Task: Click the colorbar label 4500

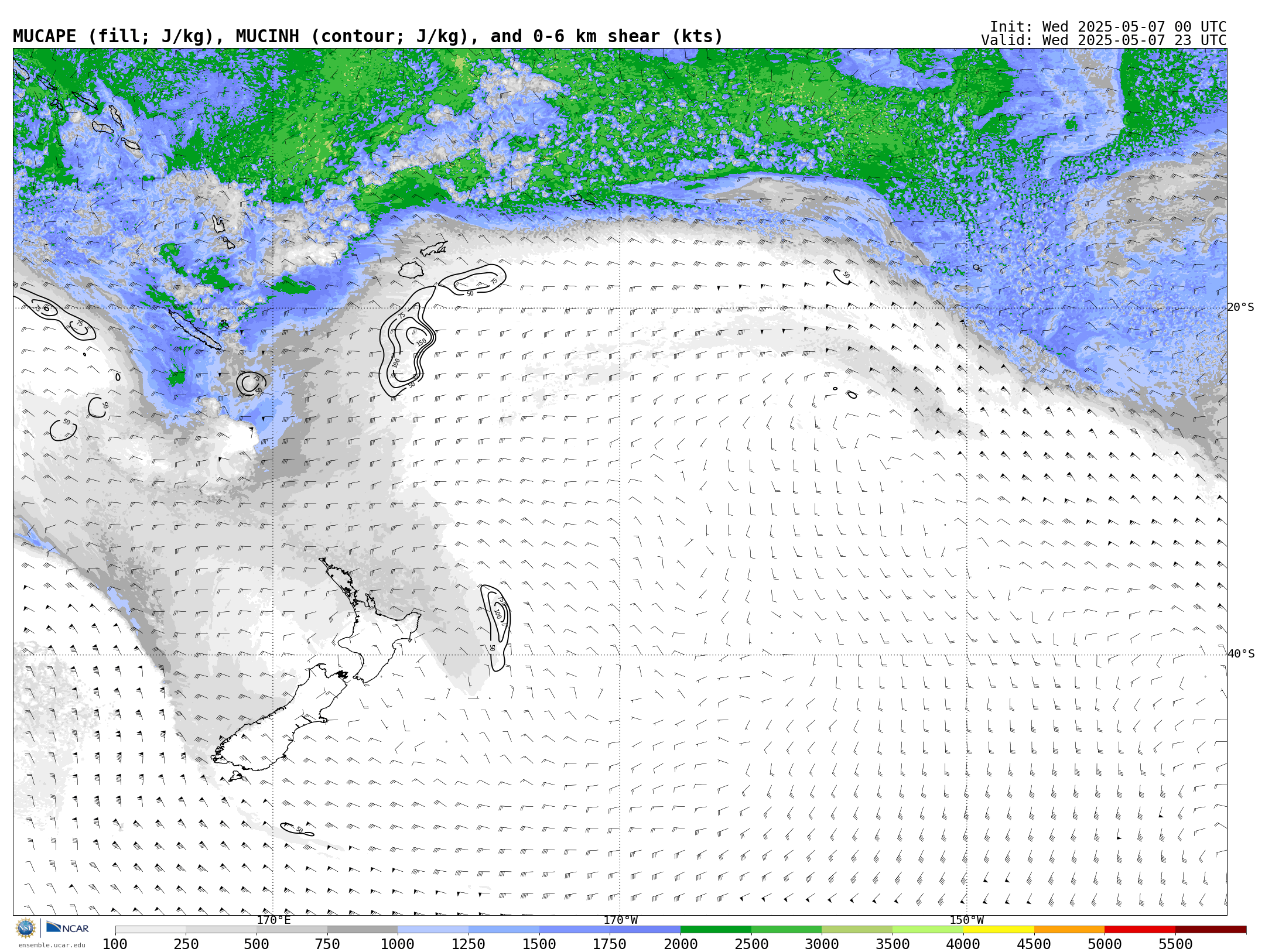Action: (x=1034, y=944)
